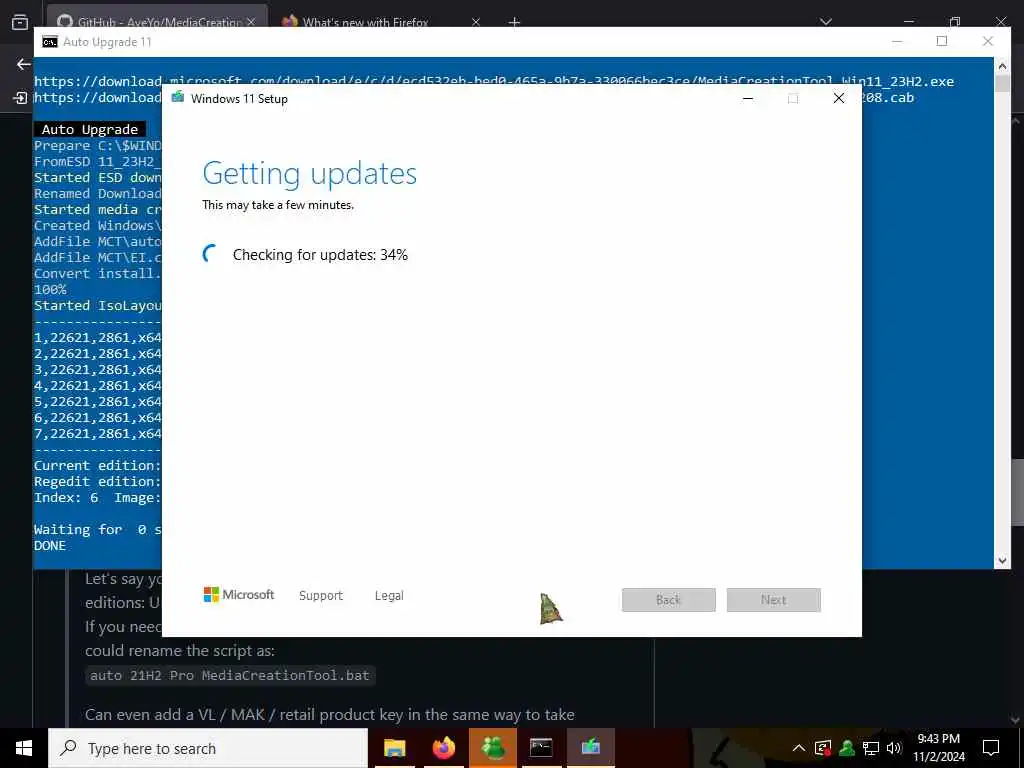Restore down the Firefox window

point(955,21)
